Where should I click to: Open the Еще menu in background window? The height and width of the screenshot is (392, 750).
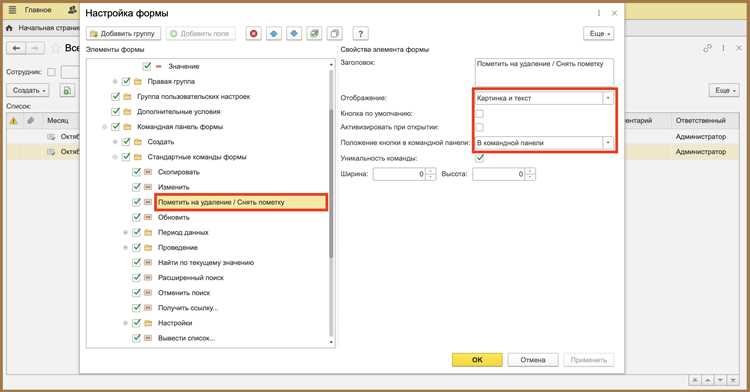point(724,90)
